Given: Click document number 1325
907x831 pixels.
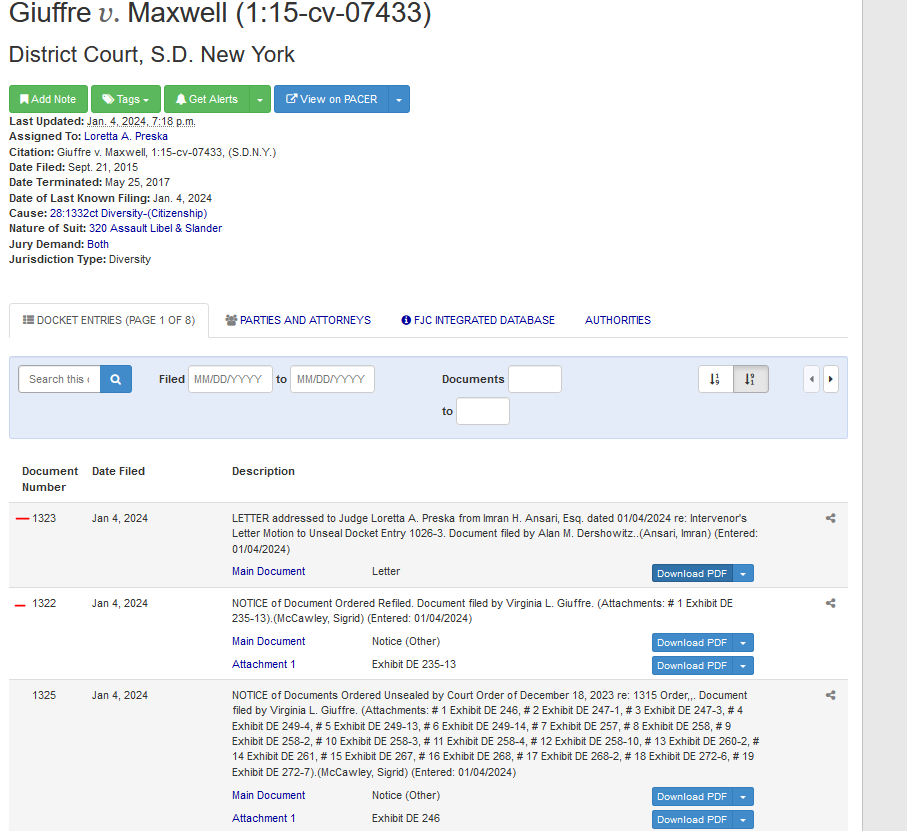Looking at the screenshot, I should (44, 695).
